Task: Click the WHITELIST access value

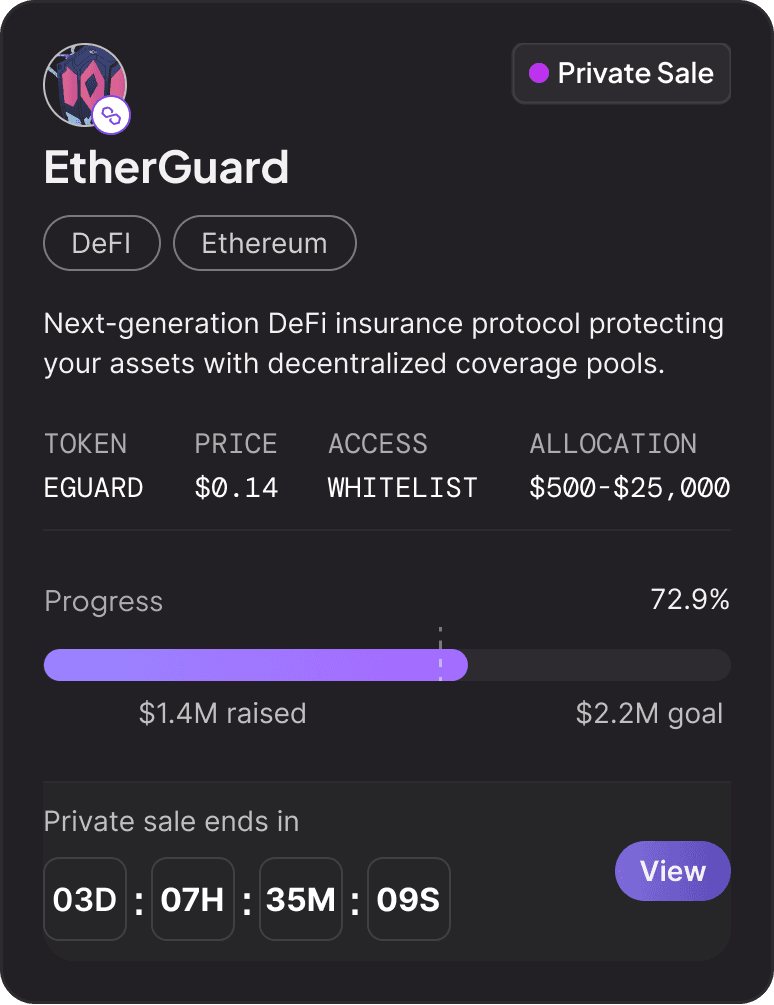Action: click(403, 488)
